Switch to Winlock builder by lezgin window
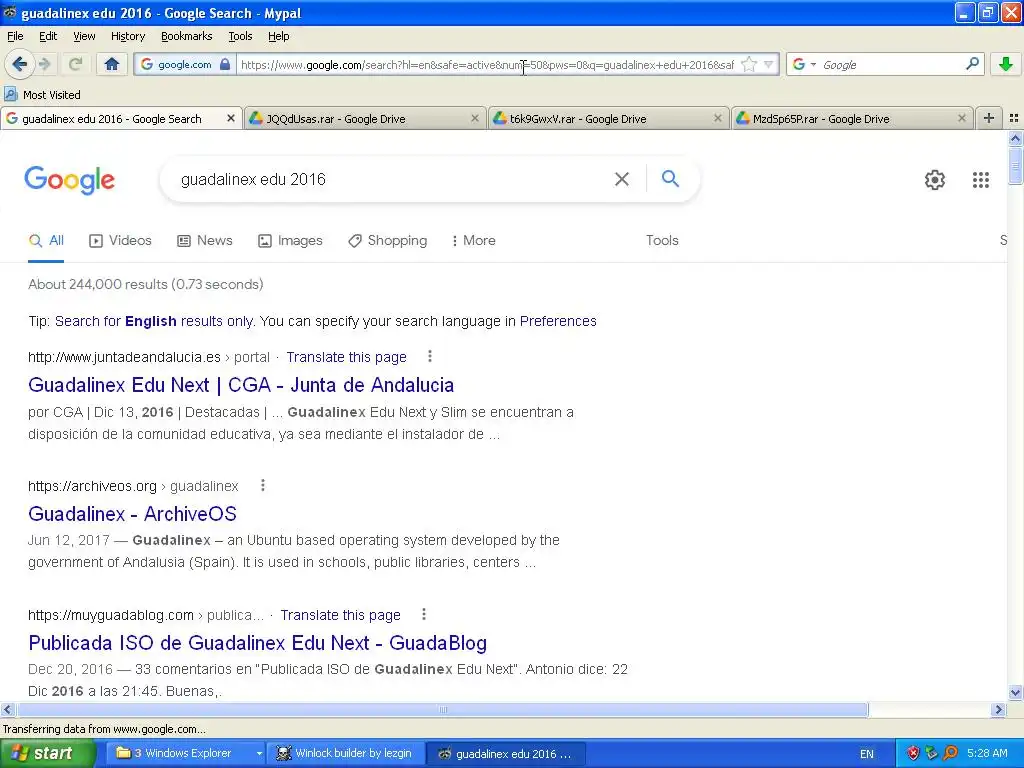 coord(345,754)
